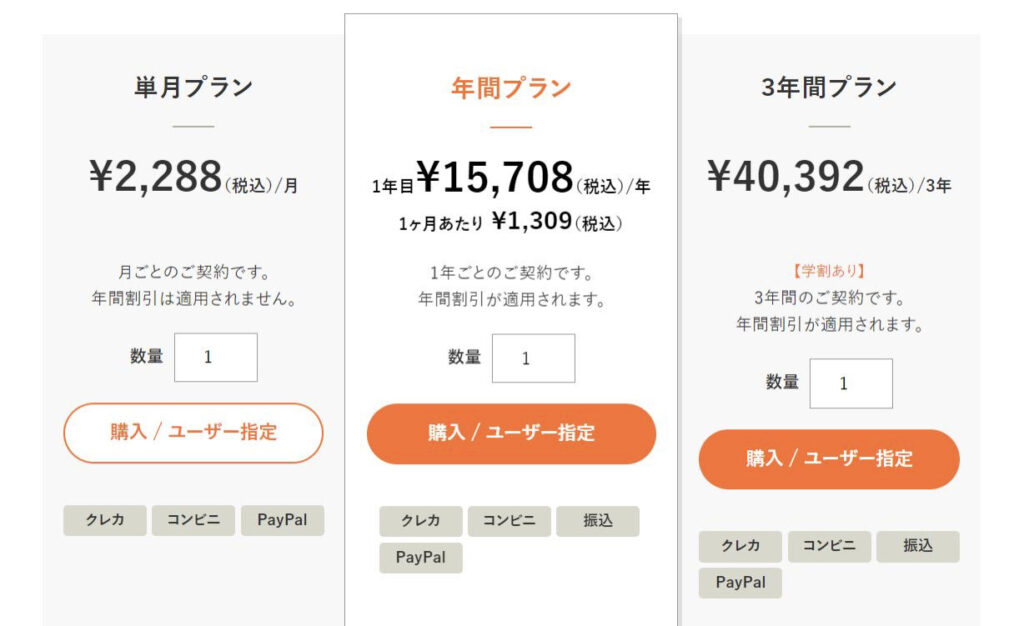Image resolution: width=1024 pixels, height=626 pixels.
Task: Click the 年間プラン heading
Action: [511, 88]
